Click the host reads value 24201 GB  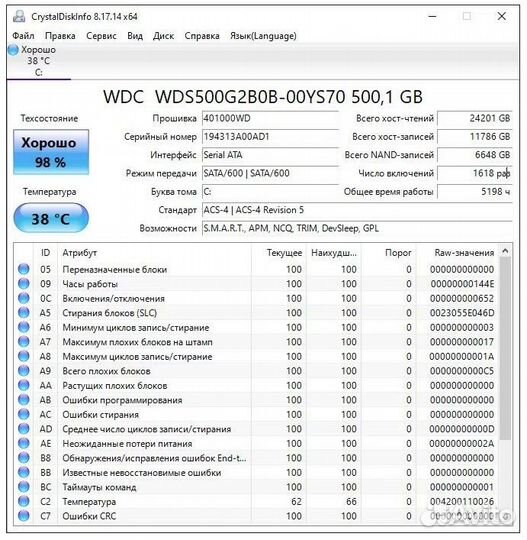(x=475, y=118)
